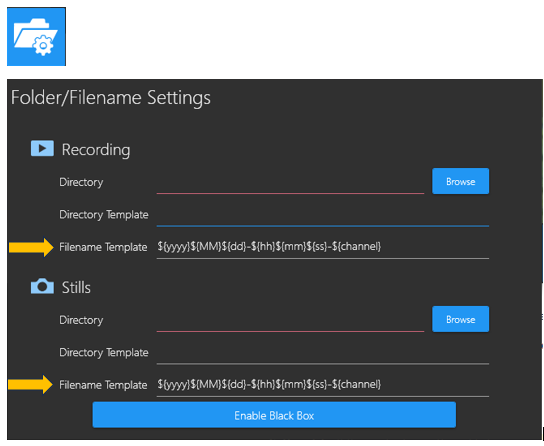
Task: Click the yellow arrow beside Stills Filename Template
Action: click(x=31, y=384)
